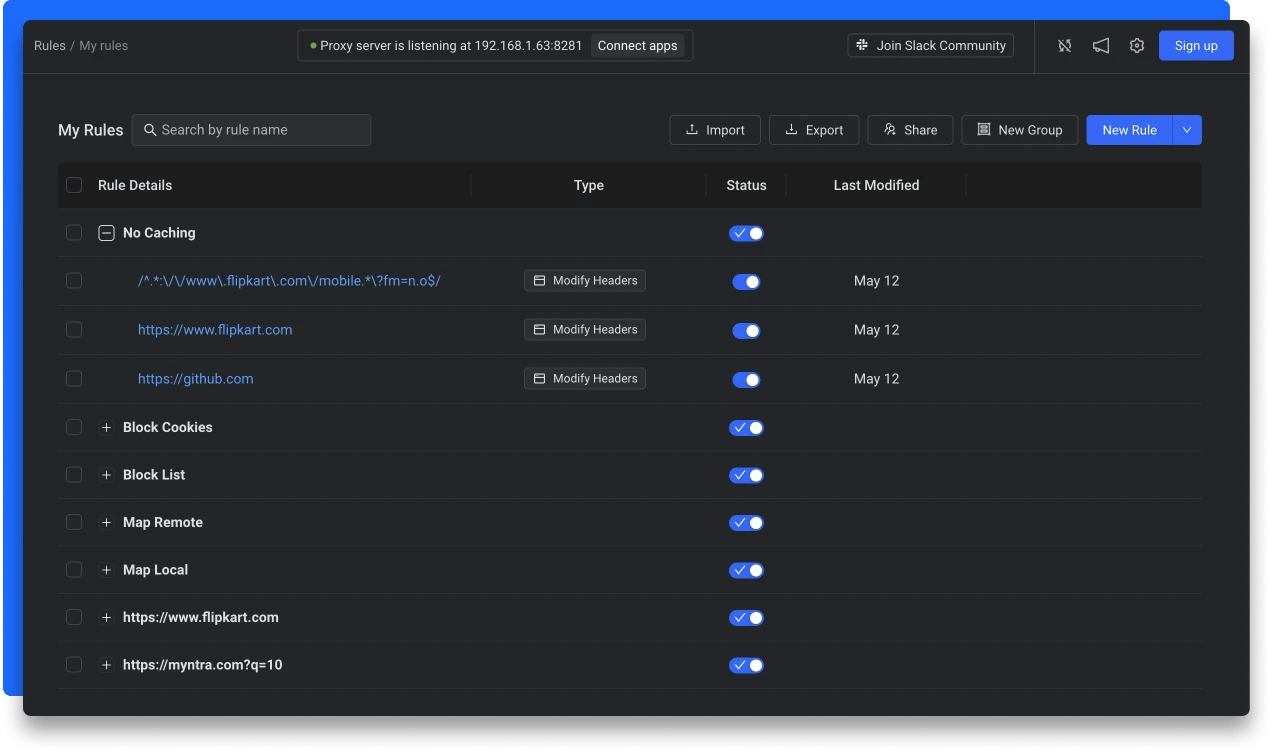The image size is (1273, 753).
Task: Tick the select-all checkbox in header
Action: click(74, 185)
